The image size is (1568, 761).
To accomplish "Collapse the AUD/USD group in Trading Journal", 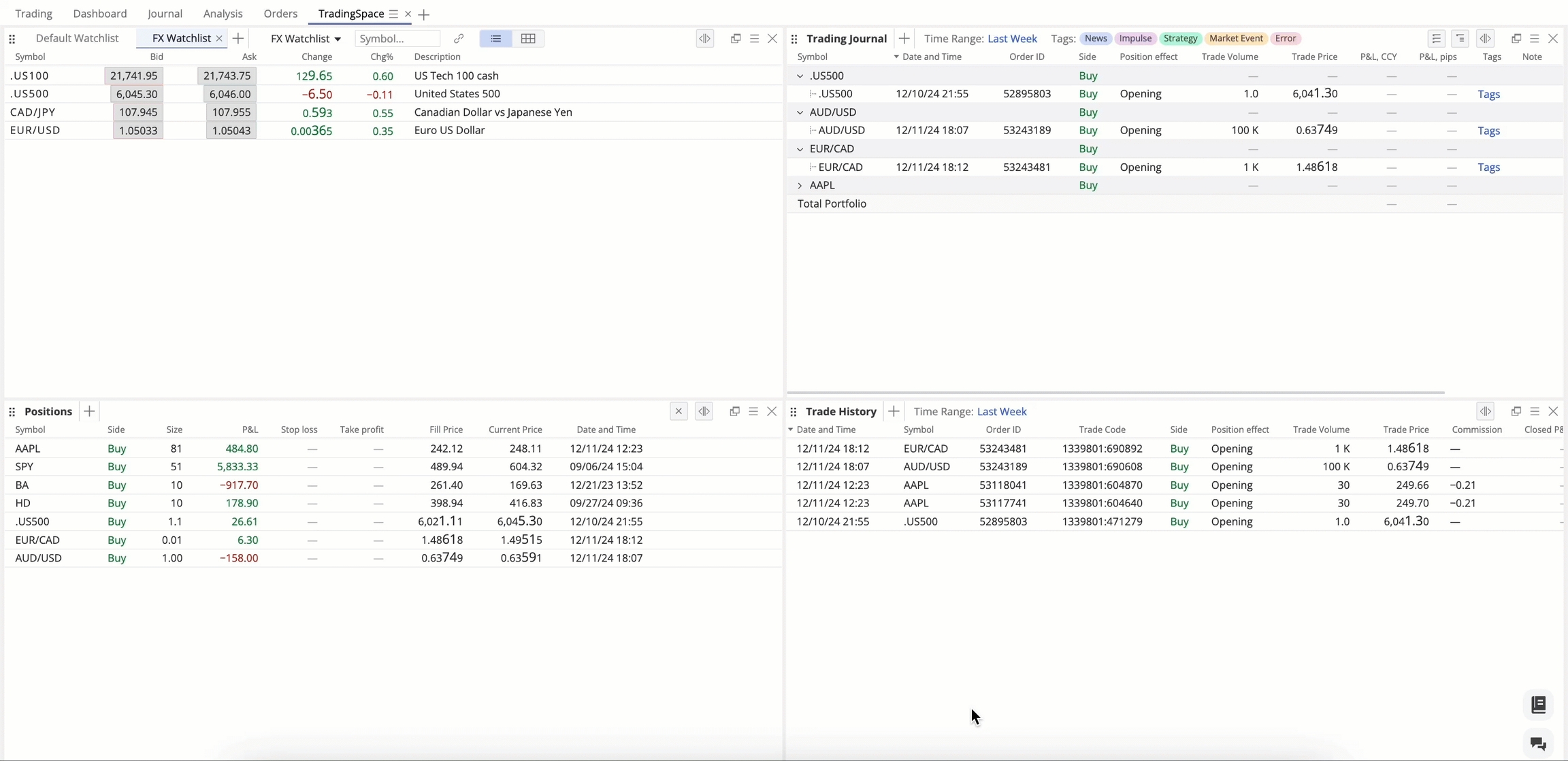I will (x=800, y=112).
